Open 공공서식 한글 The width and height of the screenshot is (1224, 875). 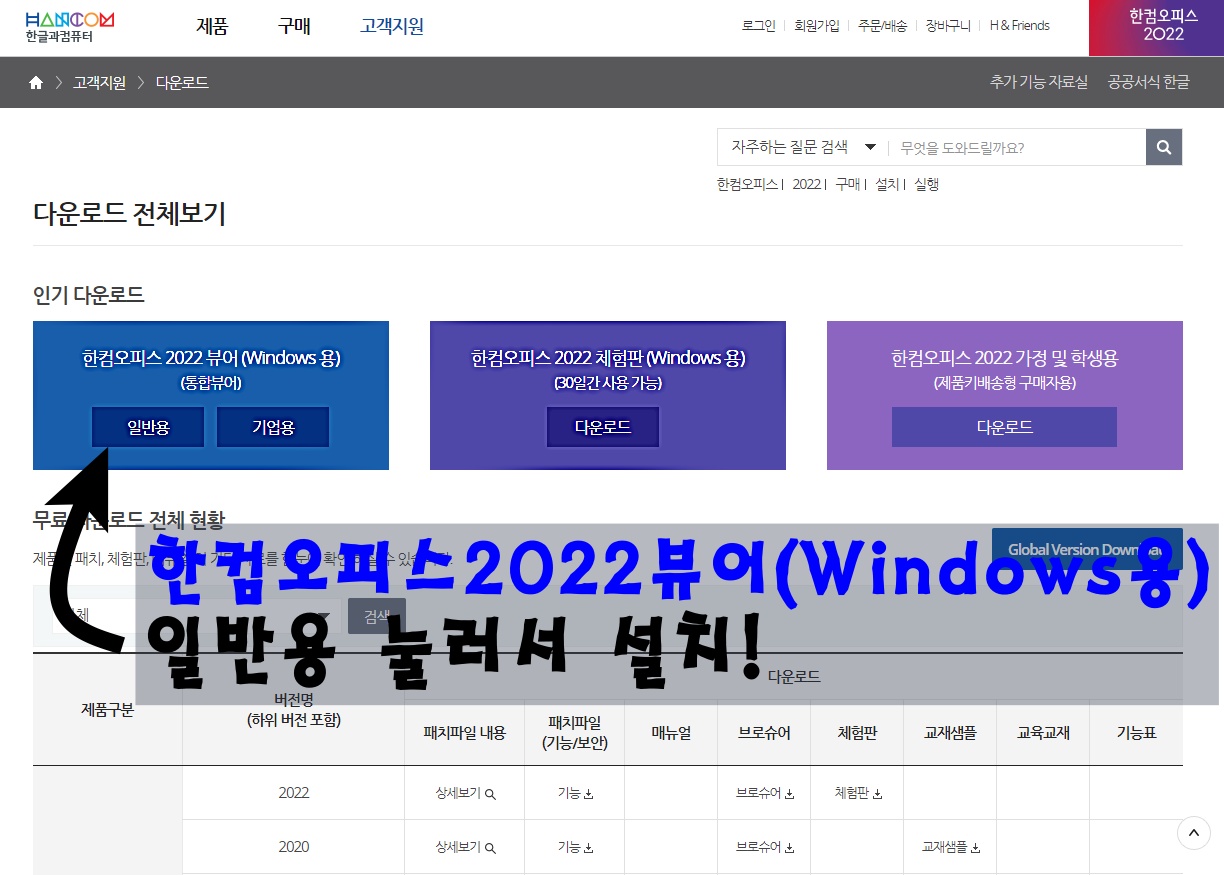(x=1148, y=82)
